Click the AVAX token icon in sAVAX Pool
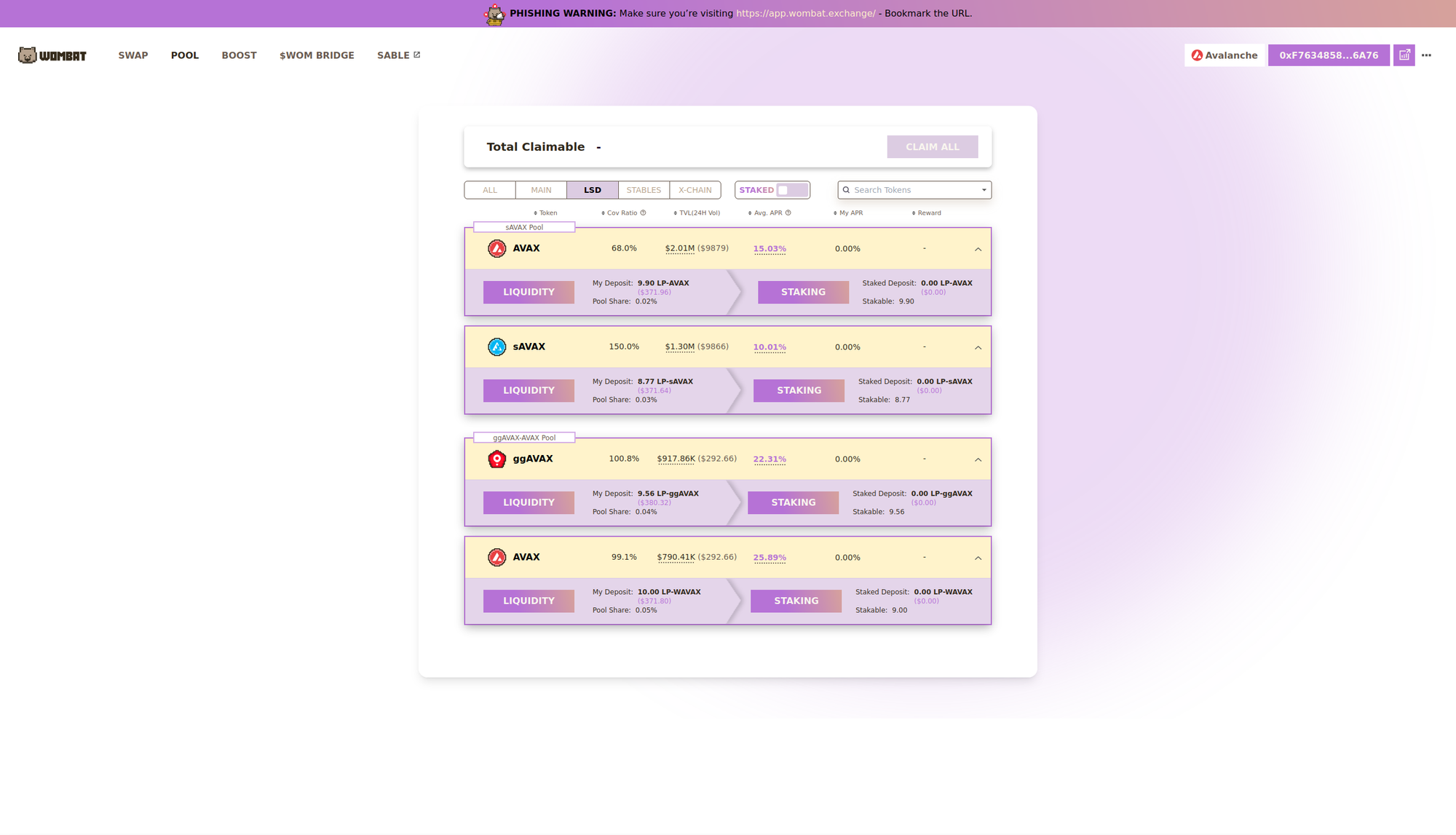The image size is (1456, 835). tap(496, 249)
